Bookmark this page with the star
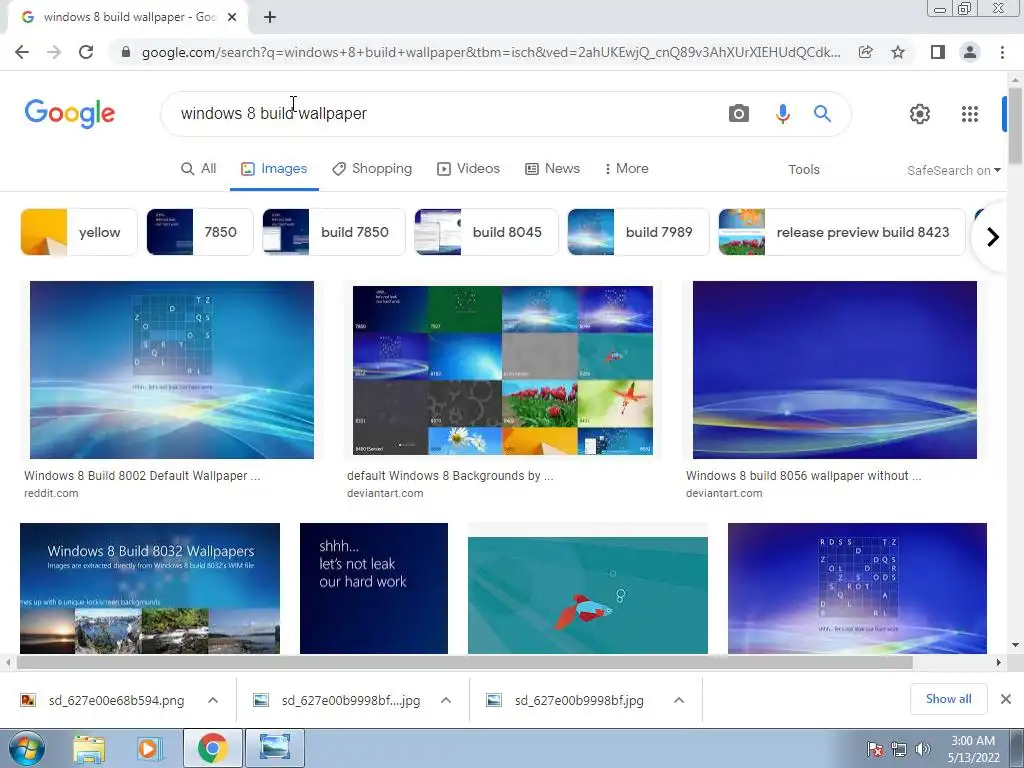The image size is (1024, 768). [x=899, y=52]
